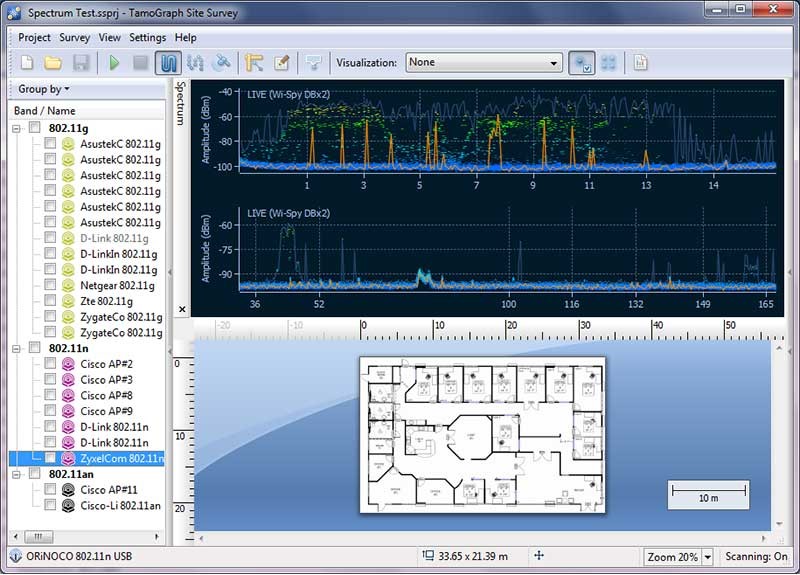Check the Cisco AP#2 checkbox
Viewport: 800px width, 575px height.
50,365
